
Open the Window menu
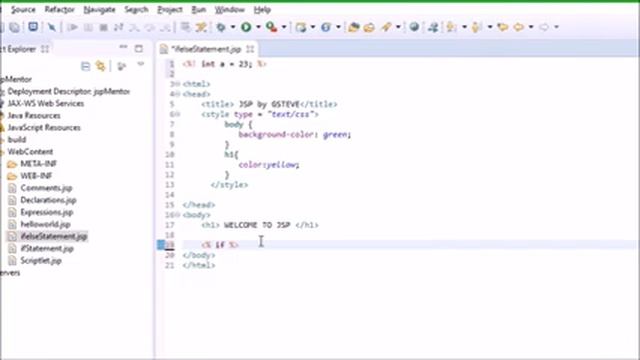click(x=230, y=9)
